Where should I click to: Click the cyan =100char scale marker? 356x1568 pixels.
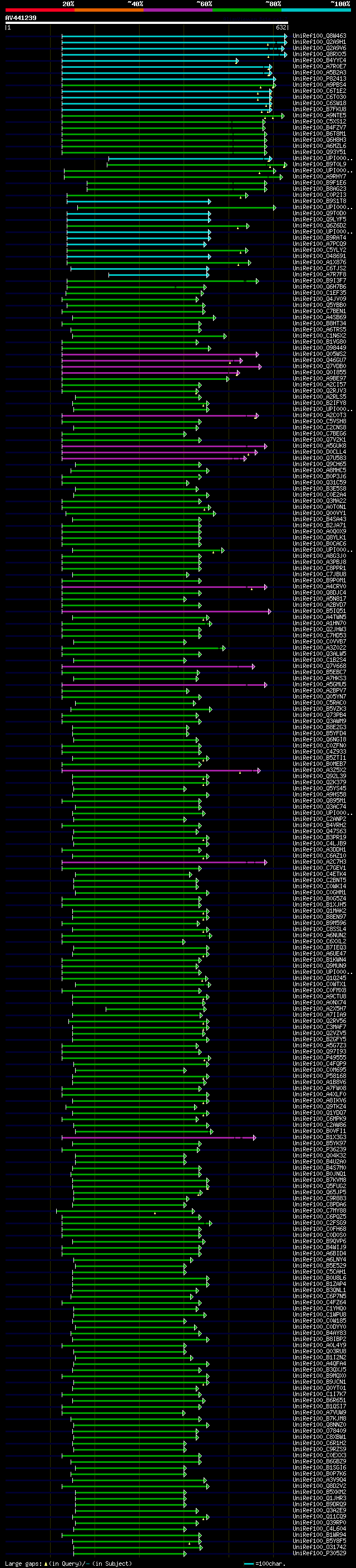tap(248, 1563)
